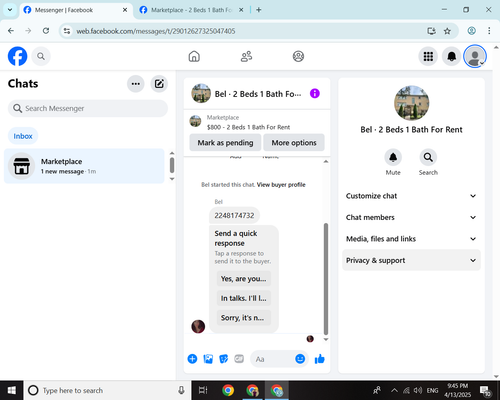Mute the conversation with bell icon
This screenshot has height=400, width=500.
tap(393, 157)
